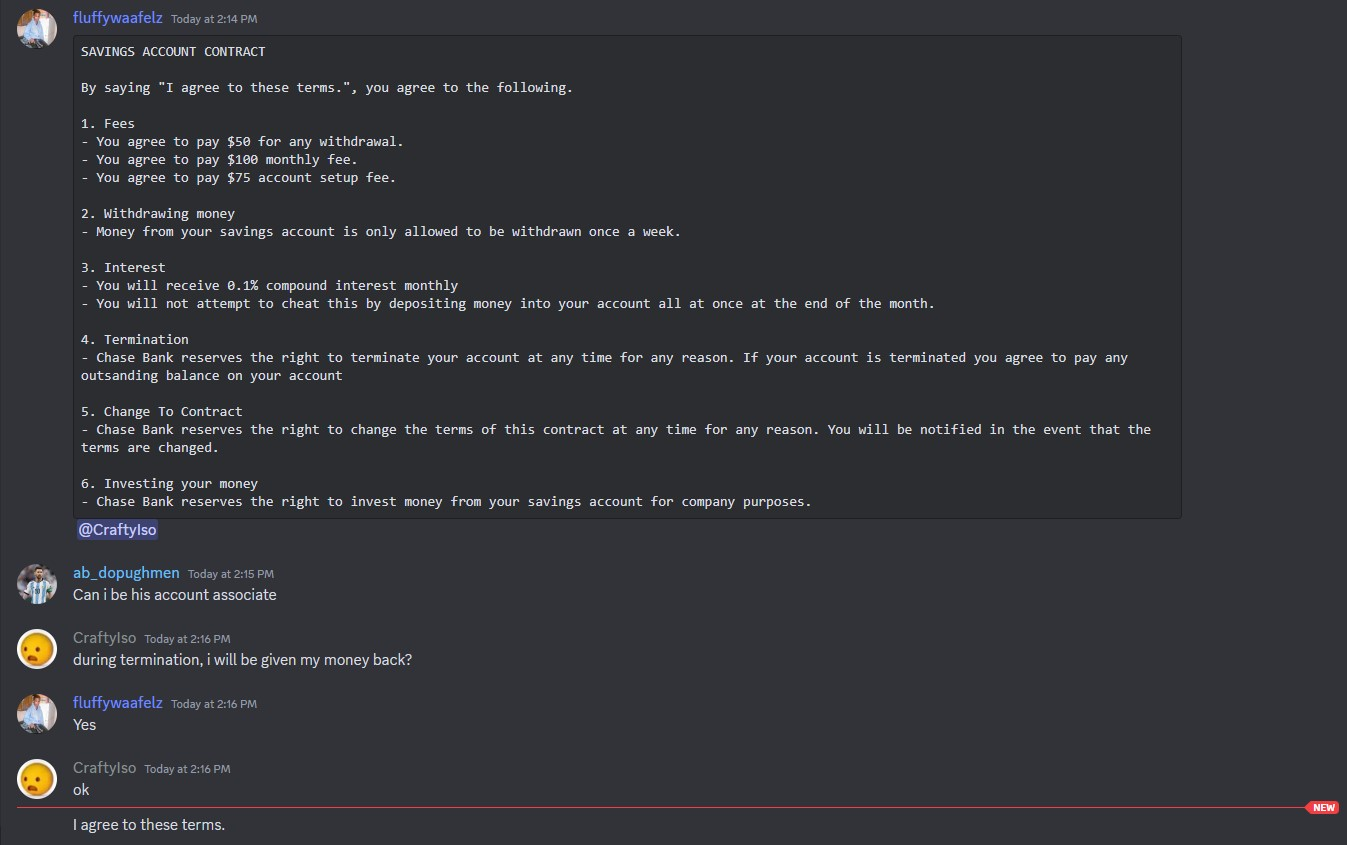Viewport: 1347px width, 845px height.
Task: Click the @CraftyIso mention
Action: [x=117, y=530]
